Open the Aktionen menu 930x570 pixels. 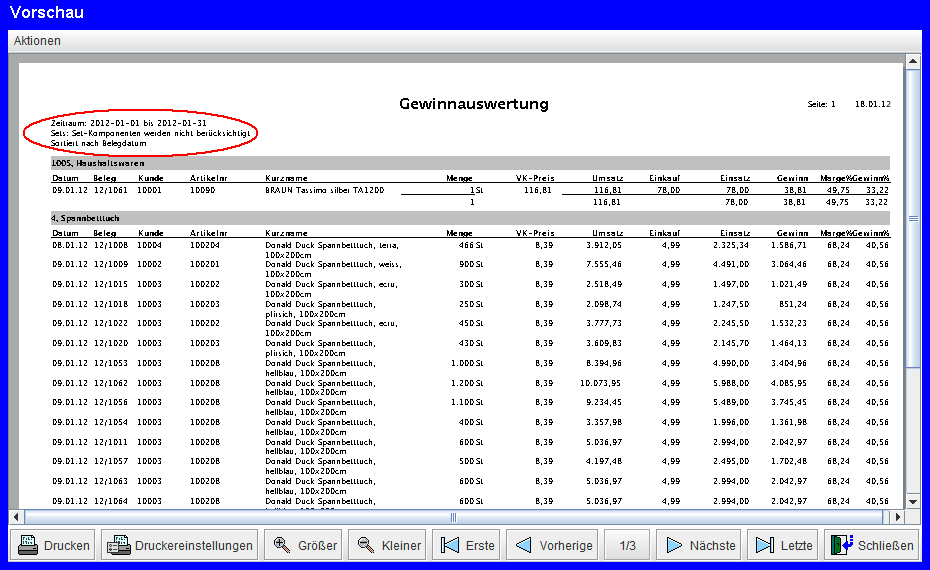[x=37, y=41]
